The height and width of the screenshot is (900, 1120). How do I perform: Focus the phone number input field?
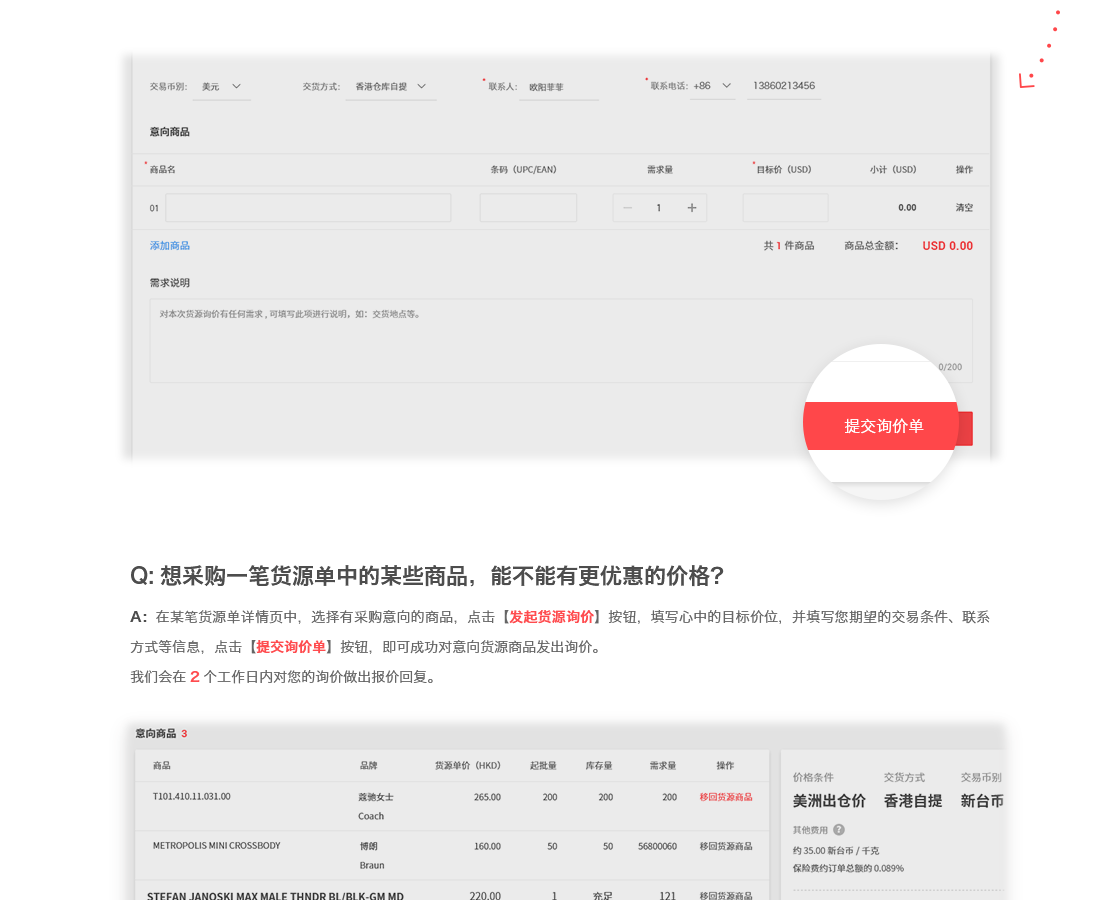click(783, 86)
